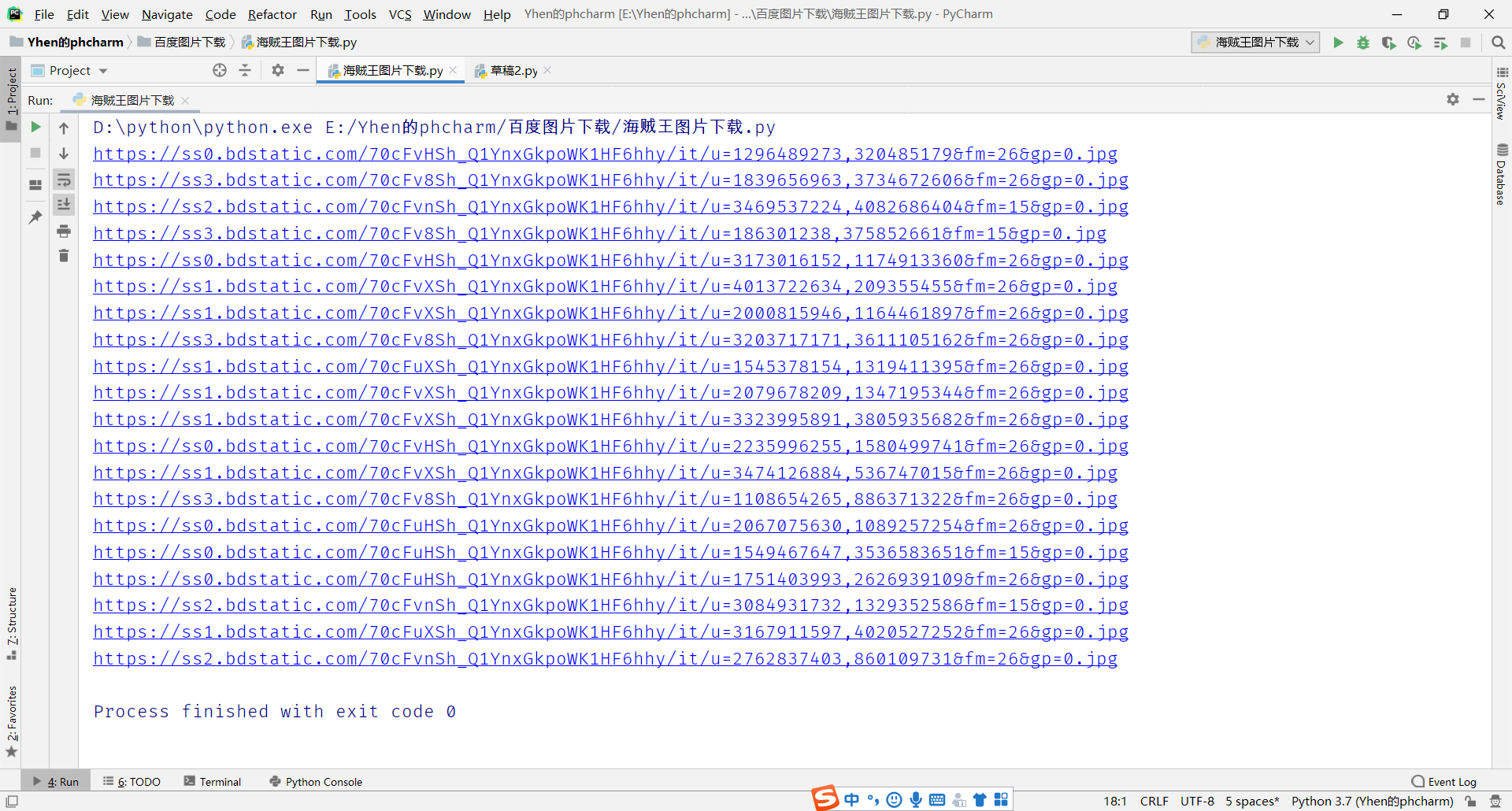Select Python 3.7 interpreter widget
Viewport: 1512px width, 811px height.
tap(1372, 801)
